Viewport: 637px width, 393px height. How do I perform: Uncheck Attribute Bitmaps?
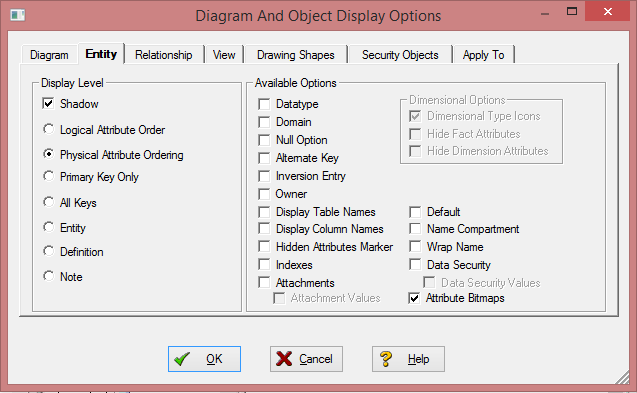point(414,298)
